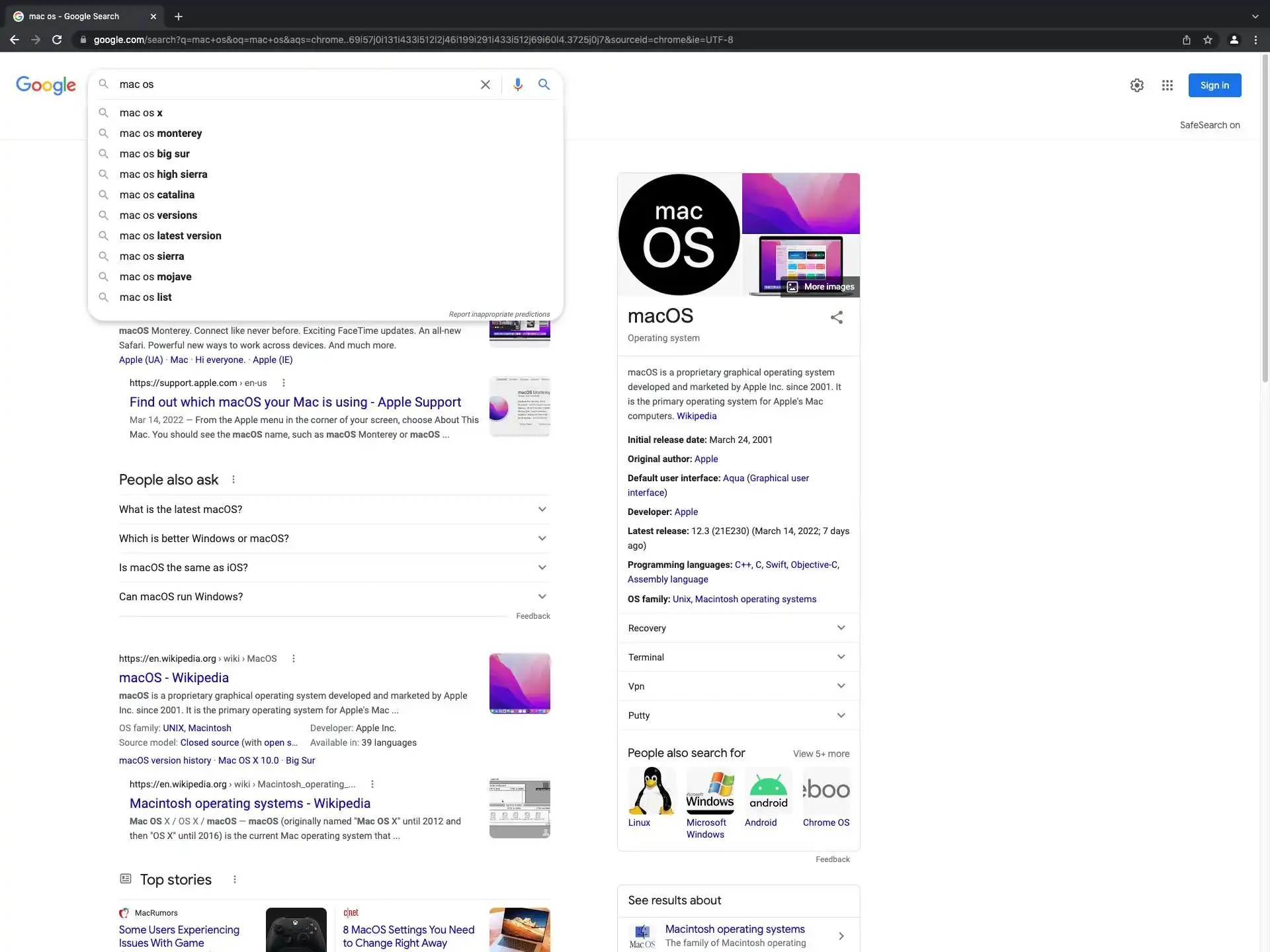The image size is (1270, 952).
Task: Open the 'macOS - Wikipedia' result link
Action: coord(173,678)
